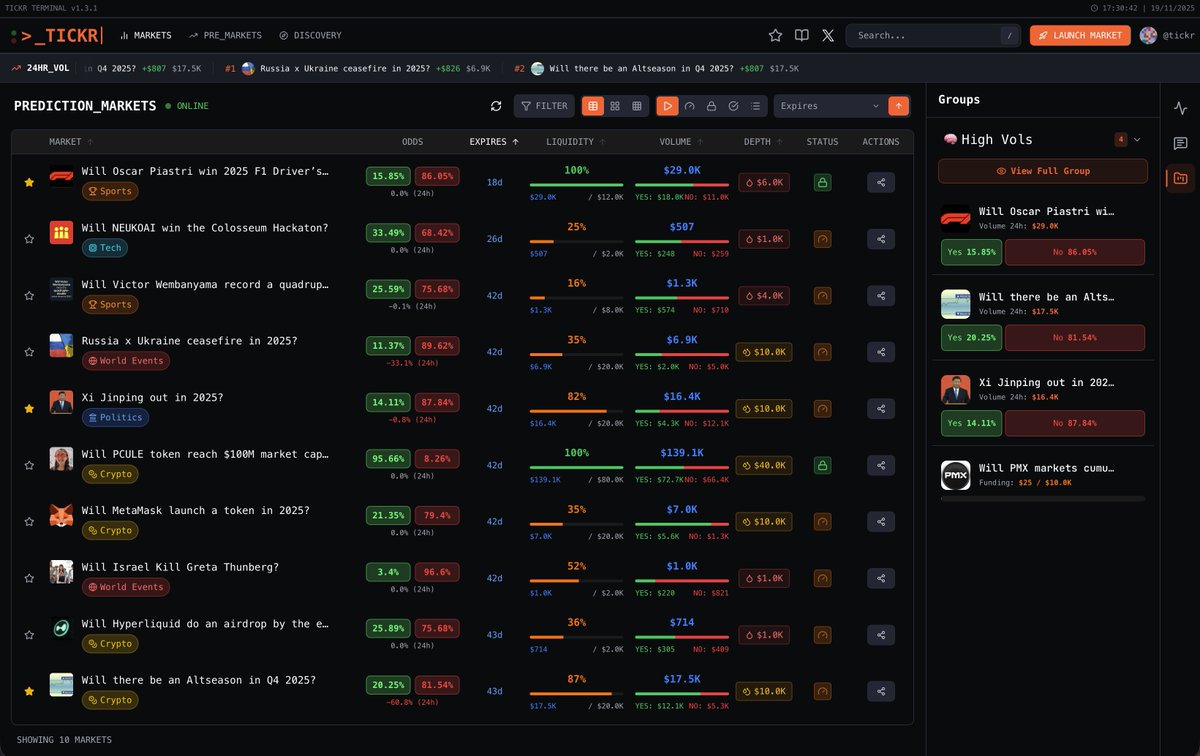The height and width of the screenshot is (756, 1200).
Task: Open the Will Israel Kill Greta Thunberg market
Action: tap(180, 567)
